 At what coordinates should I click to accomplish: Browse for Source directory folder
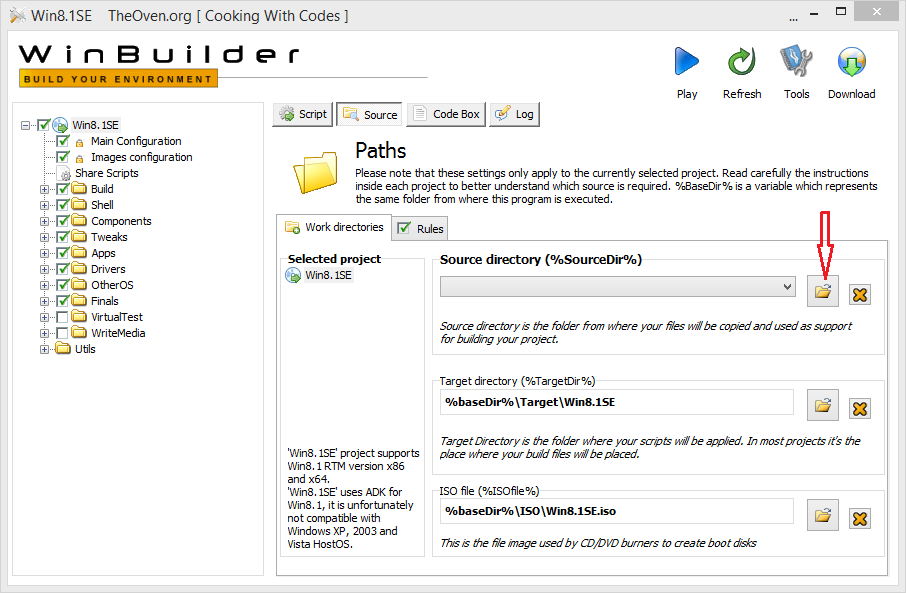click(823, 291)
